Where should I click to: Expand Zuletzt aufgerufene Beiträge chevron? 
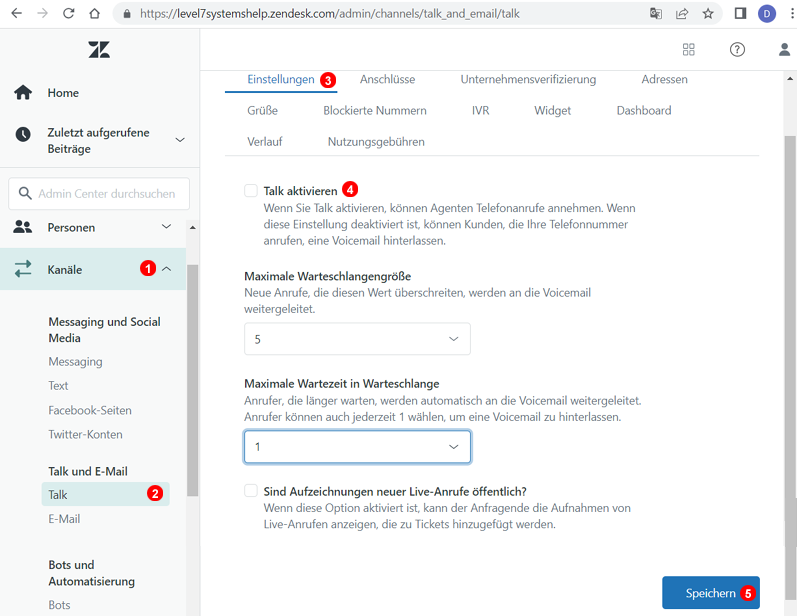tap(180, 140)
